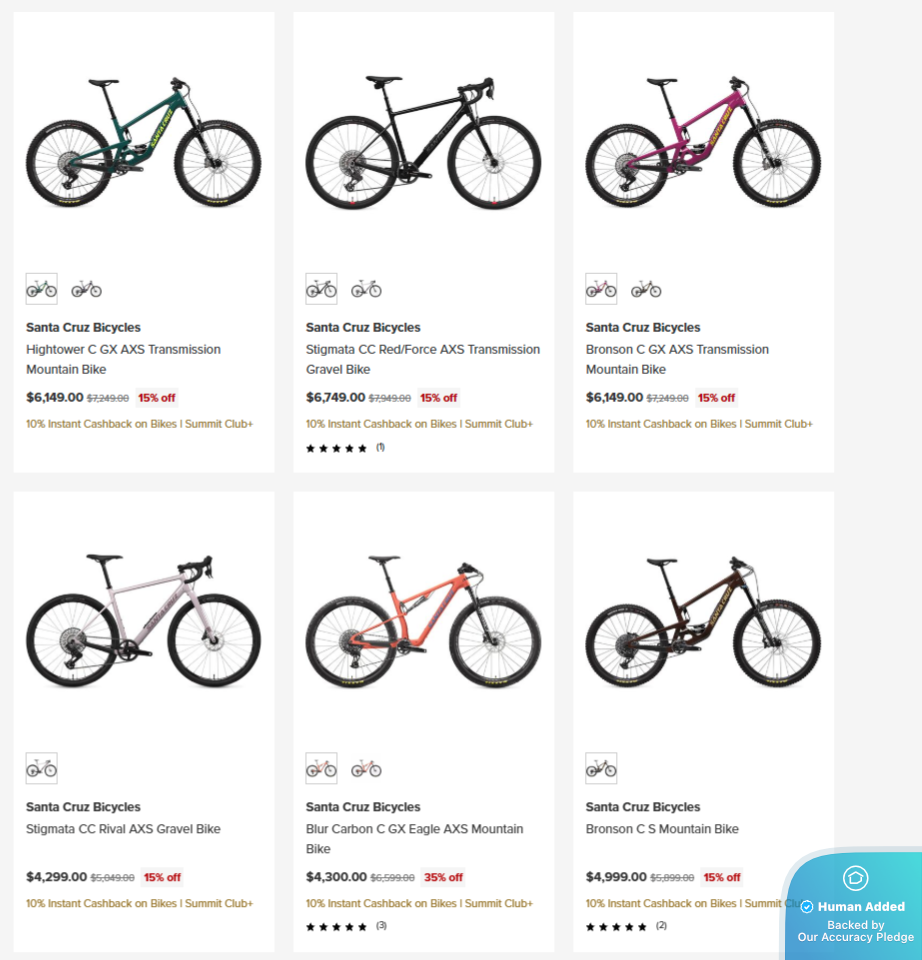Go to Bronson C S Mountain Bike page
The width and height of the screenshot is (922, 960).
tap(662, 829)
